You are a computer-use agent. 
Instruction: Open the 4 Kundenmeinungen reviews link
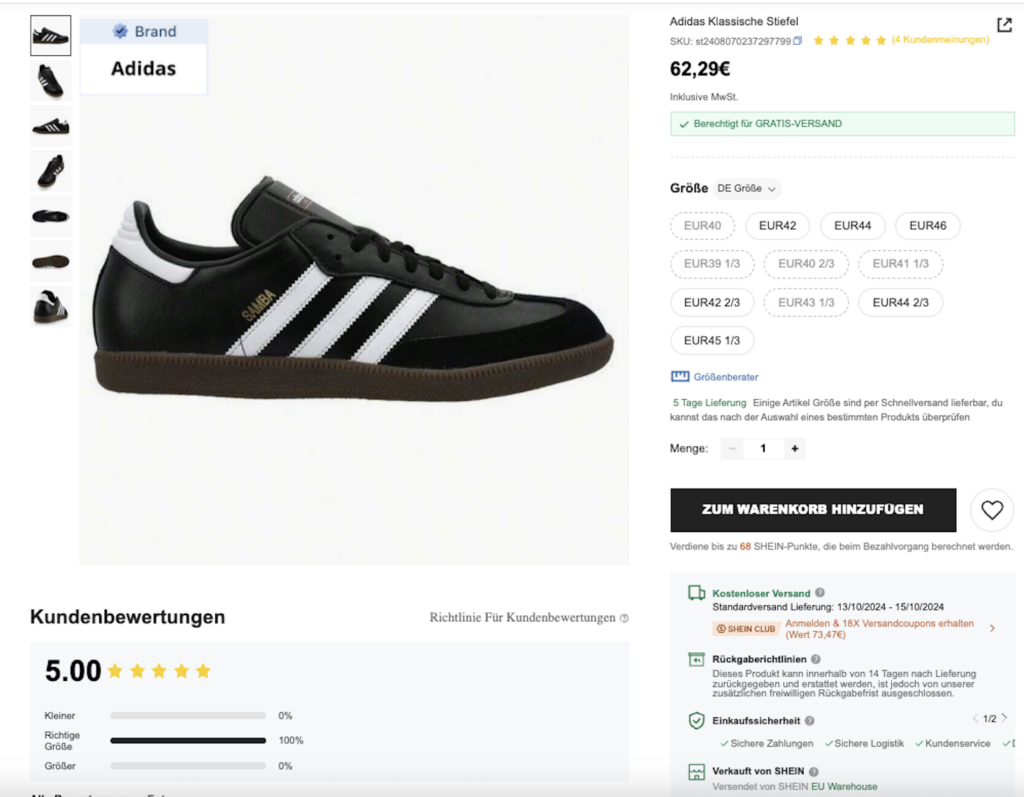(940, 40)
